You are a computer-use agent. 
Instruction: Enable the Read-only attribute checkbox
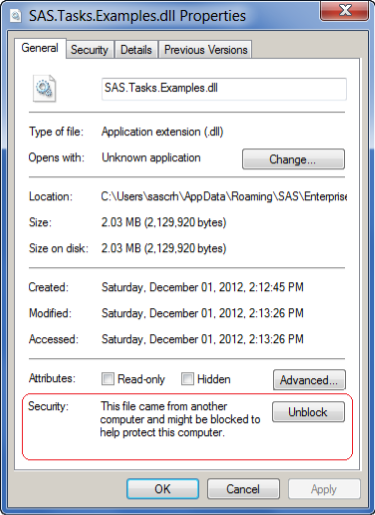[x=108, y=379]
